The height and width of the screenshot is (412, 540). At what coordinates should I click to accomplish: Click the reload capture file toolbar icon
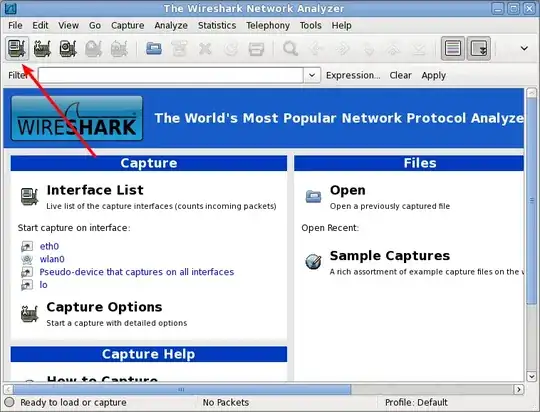231,49
